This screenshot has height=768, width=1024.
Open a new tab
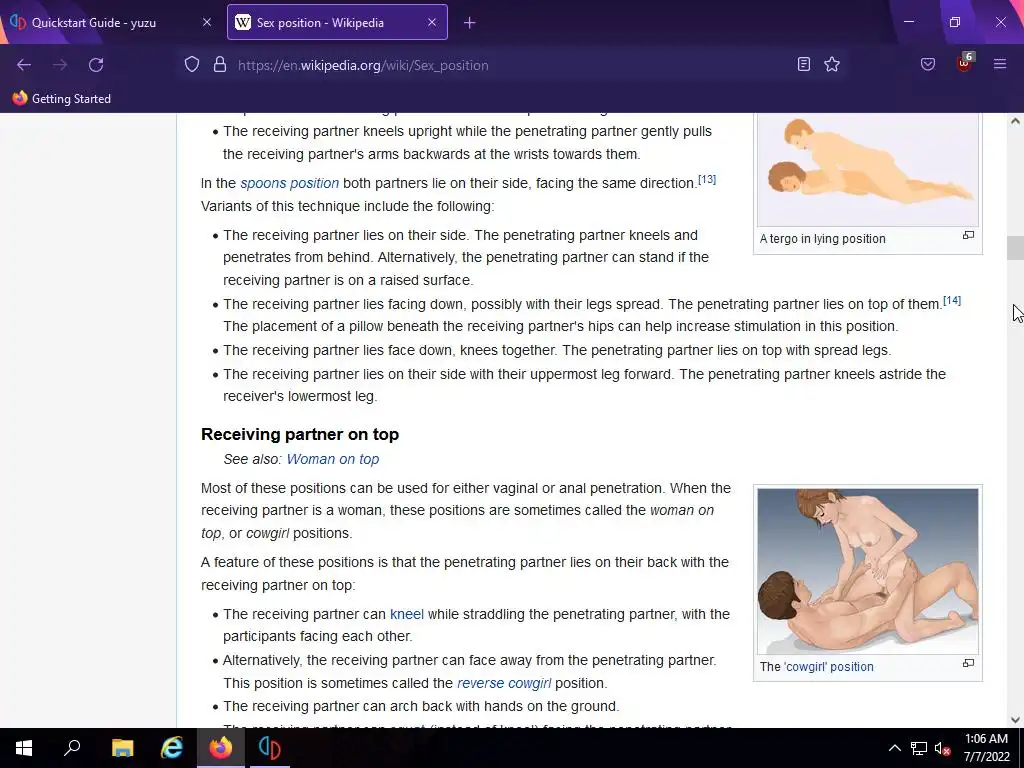click(470, 23)
